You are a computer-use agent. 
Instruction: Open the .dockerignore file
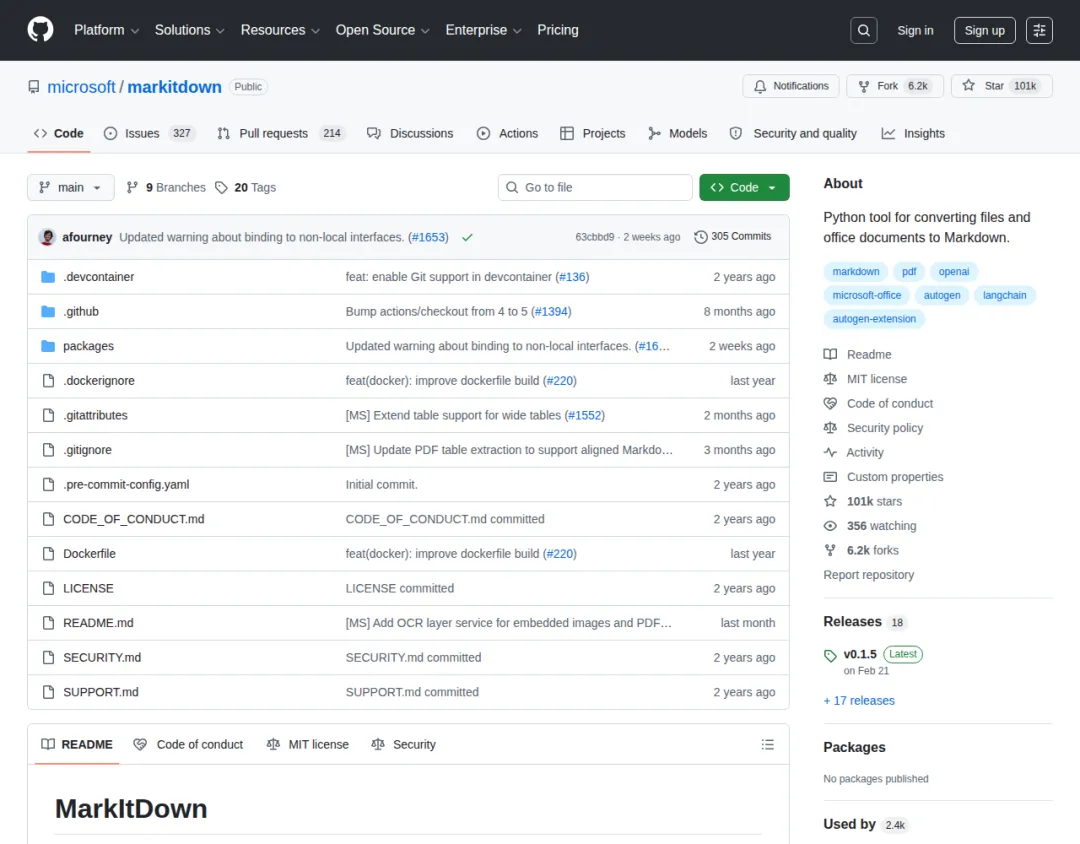point(98,380)
